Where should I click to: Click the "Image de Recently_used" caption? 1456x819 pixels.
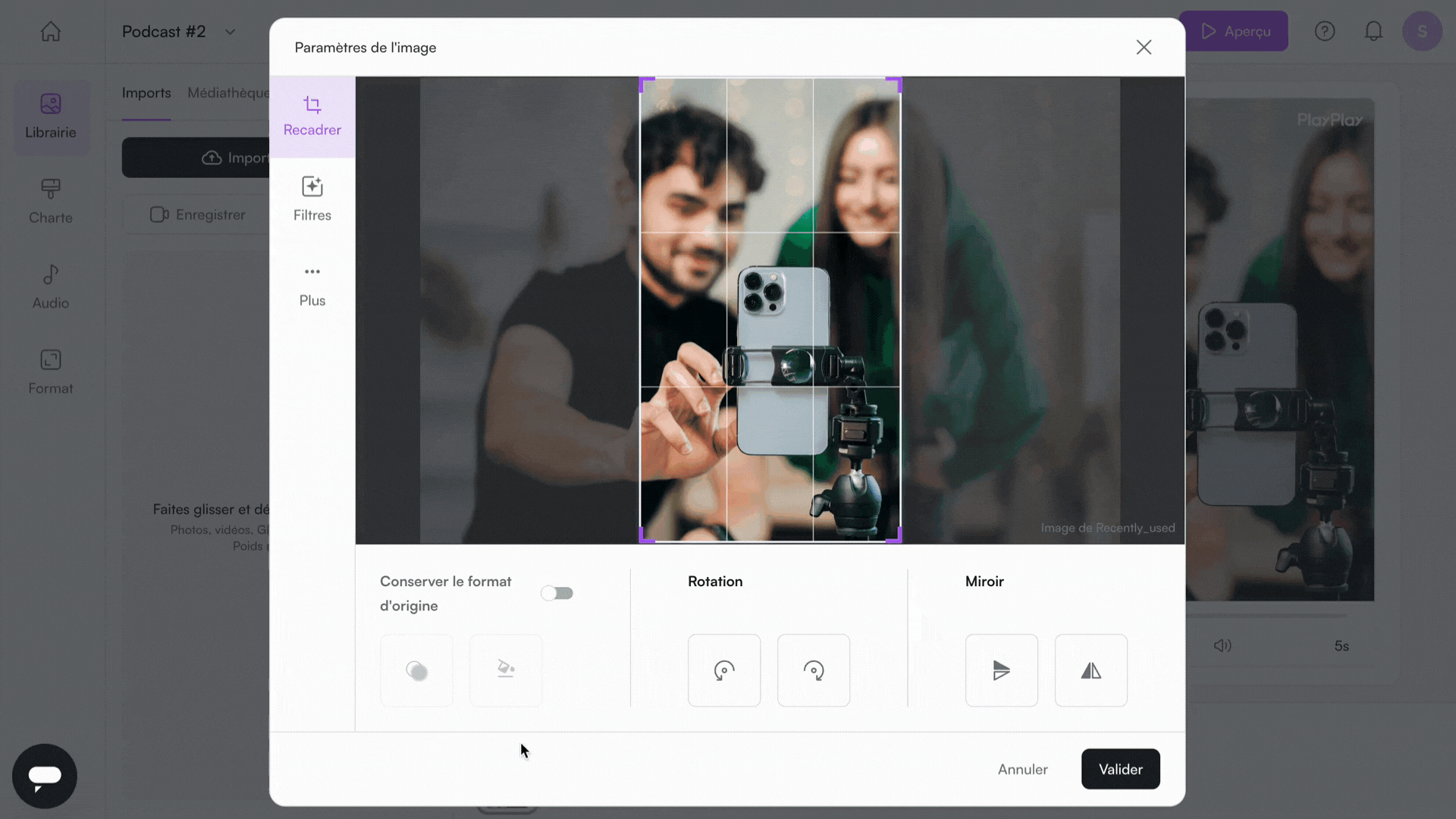pos(1107,528)
